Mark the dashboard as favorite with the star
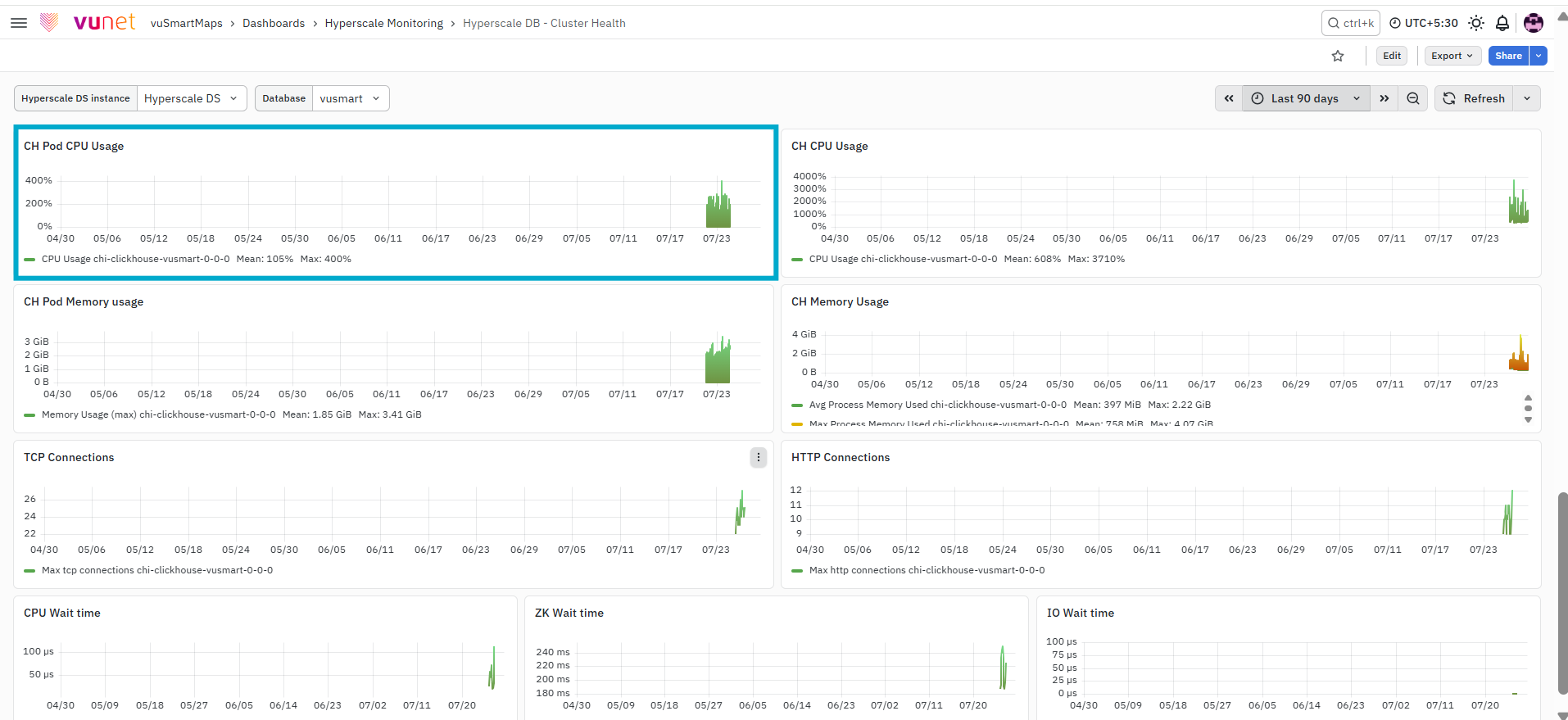The height and width of the screenshot is (720, 1568). (x=1338, y=56)
